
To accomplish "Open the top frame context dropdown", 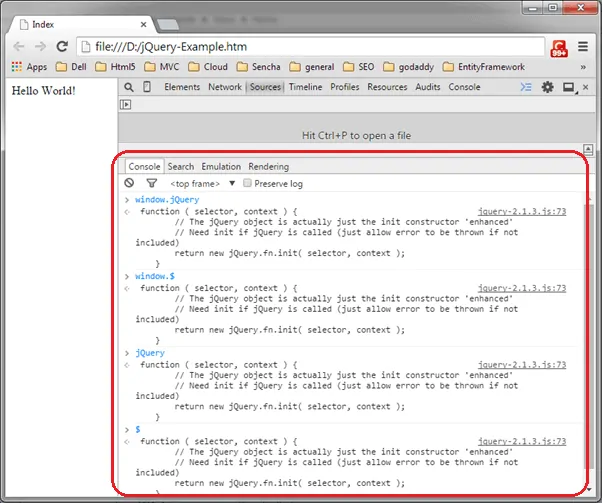I will pyautogui.click(x=232, y=183).
